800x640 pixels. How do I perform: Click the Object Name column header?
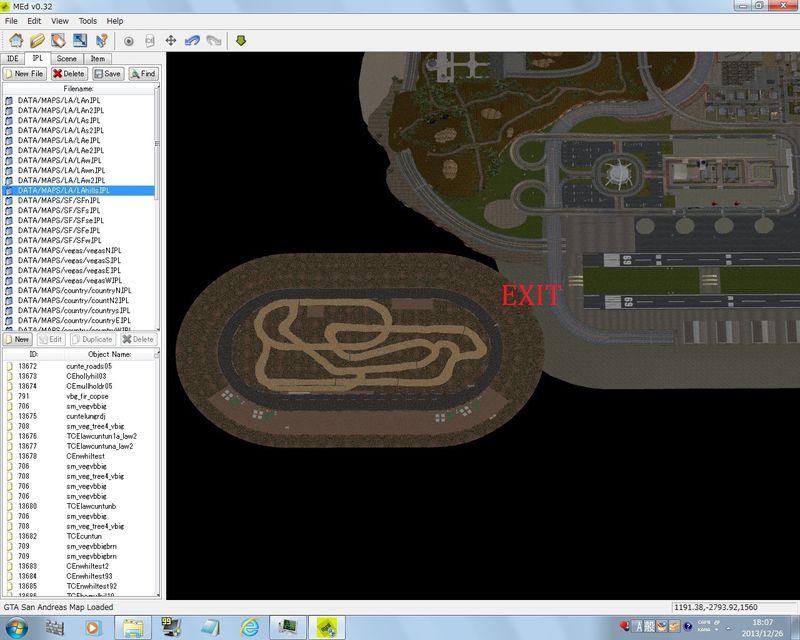tap(109, 354)
